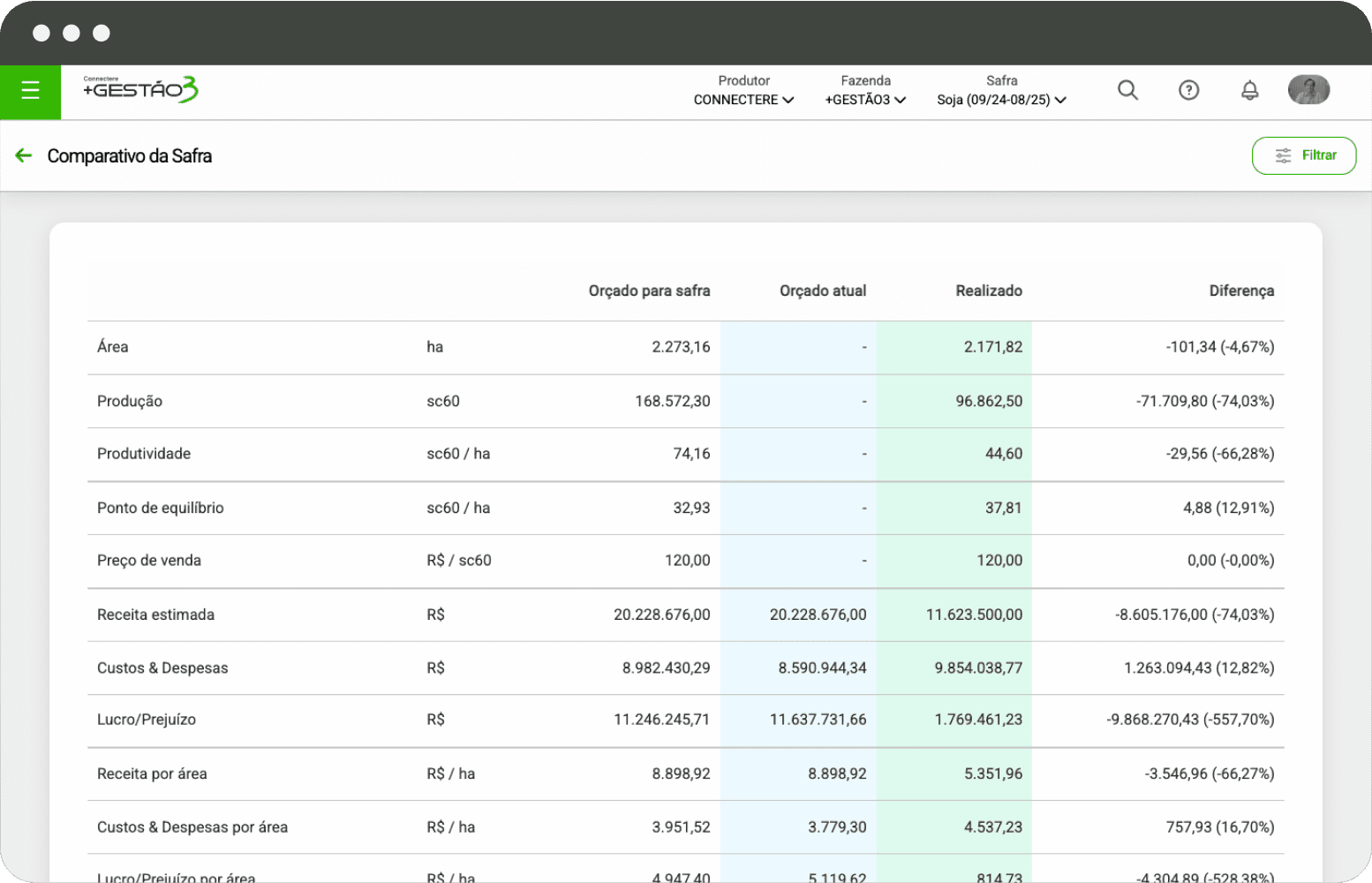Click the Diferença column header
Screen dimensions: 1372x883
click(x=1240, y=291)
